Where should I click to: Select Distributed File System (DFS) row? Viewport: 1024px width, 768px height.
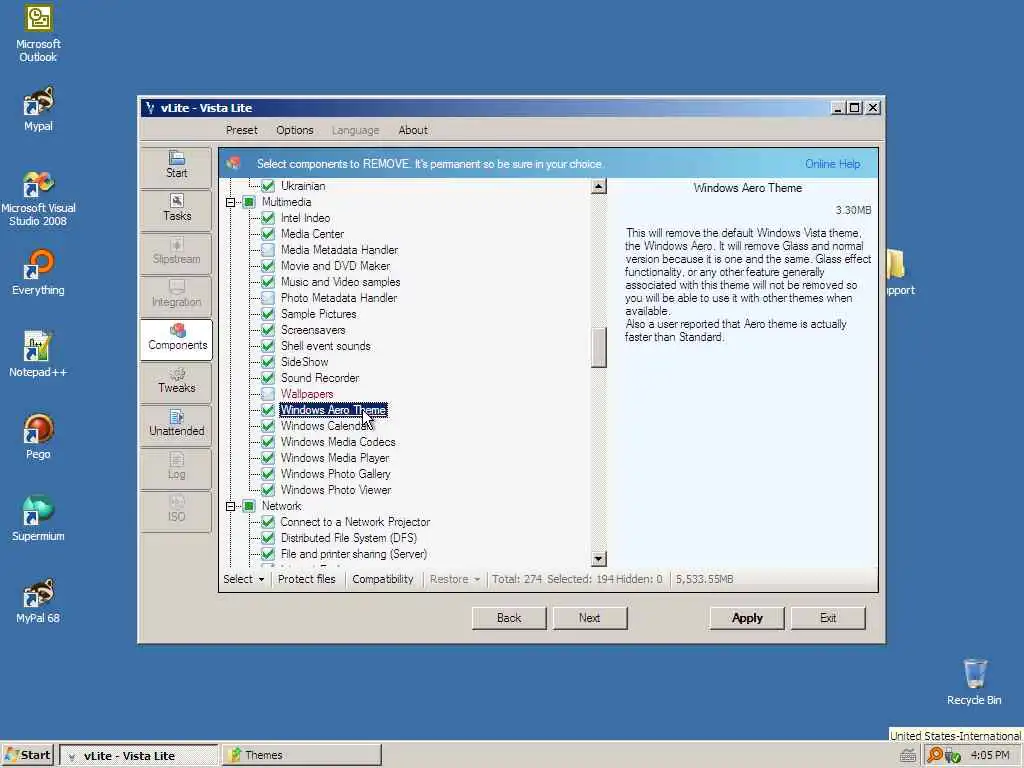348,538
